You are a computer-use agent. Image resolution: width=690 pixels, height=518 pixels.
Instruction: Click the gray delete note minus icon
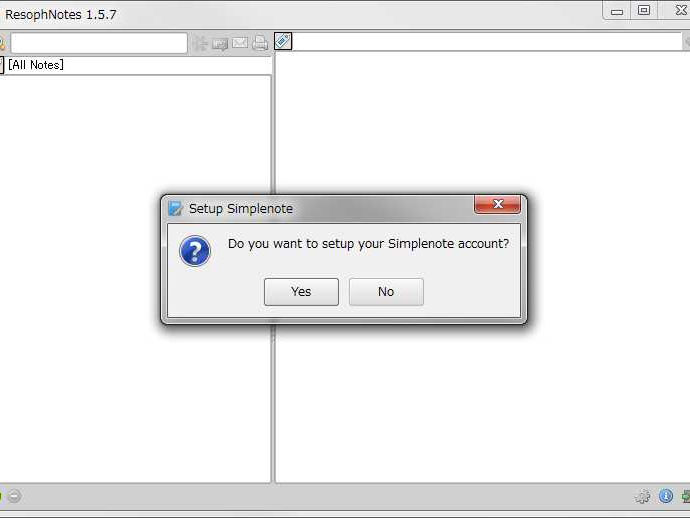point(14,496)
